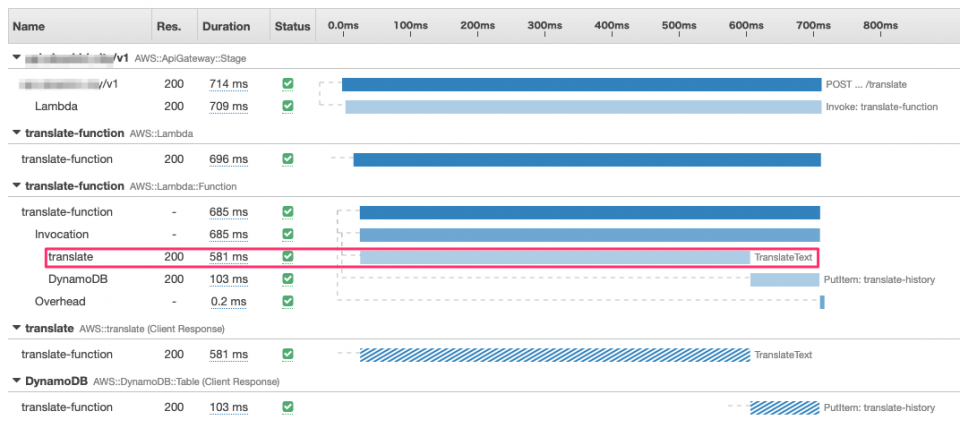
Task: Click the green check in the highlighted translate row
Action: (x=288, y=257)
